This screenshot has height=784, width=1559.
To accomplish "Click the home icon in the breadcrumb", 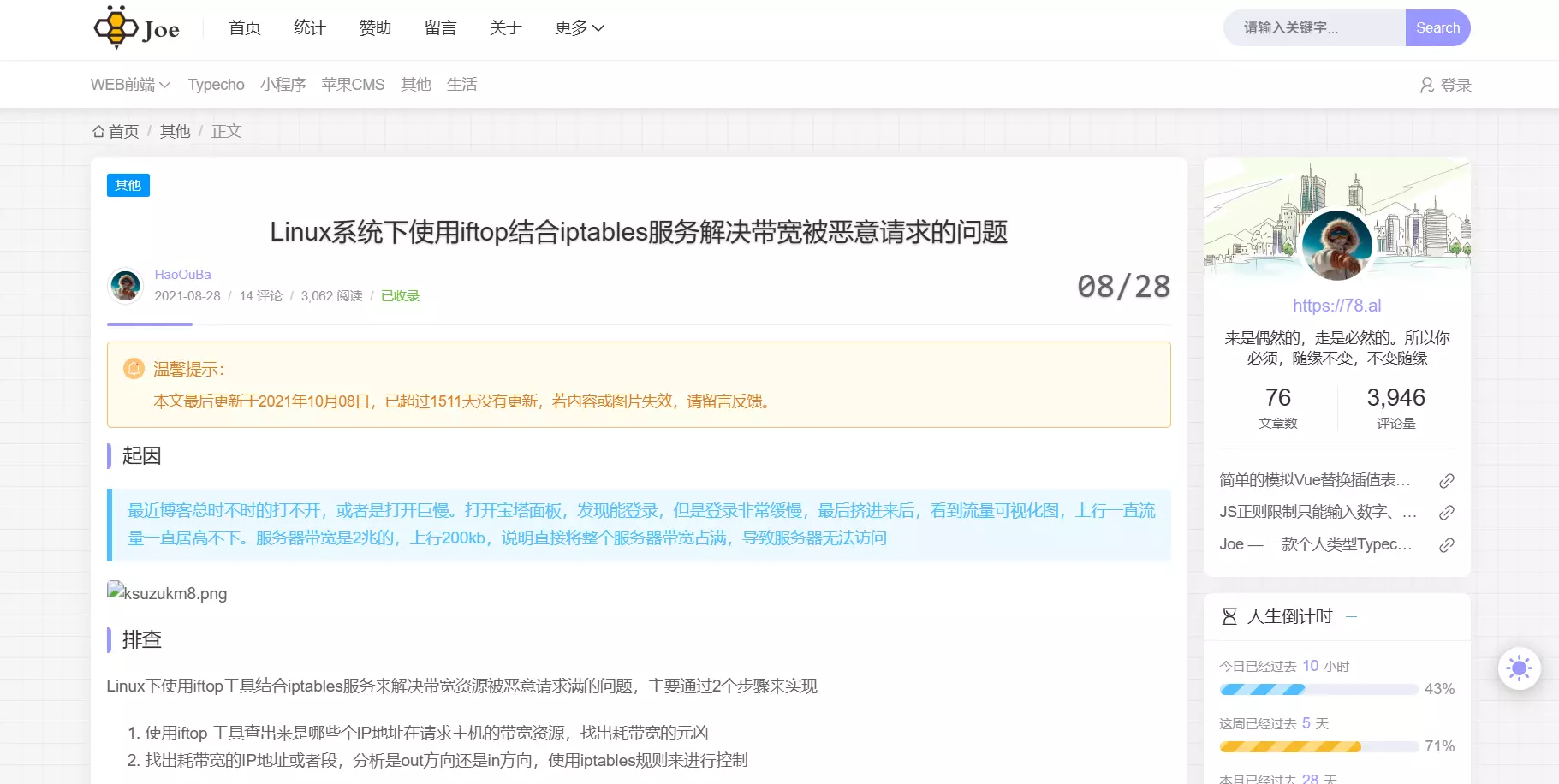I will 98,130.
